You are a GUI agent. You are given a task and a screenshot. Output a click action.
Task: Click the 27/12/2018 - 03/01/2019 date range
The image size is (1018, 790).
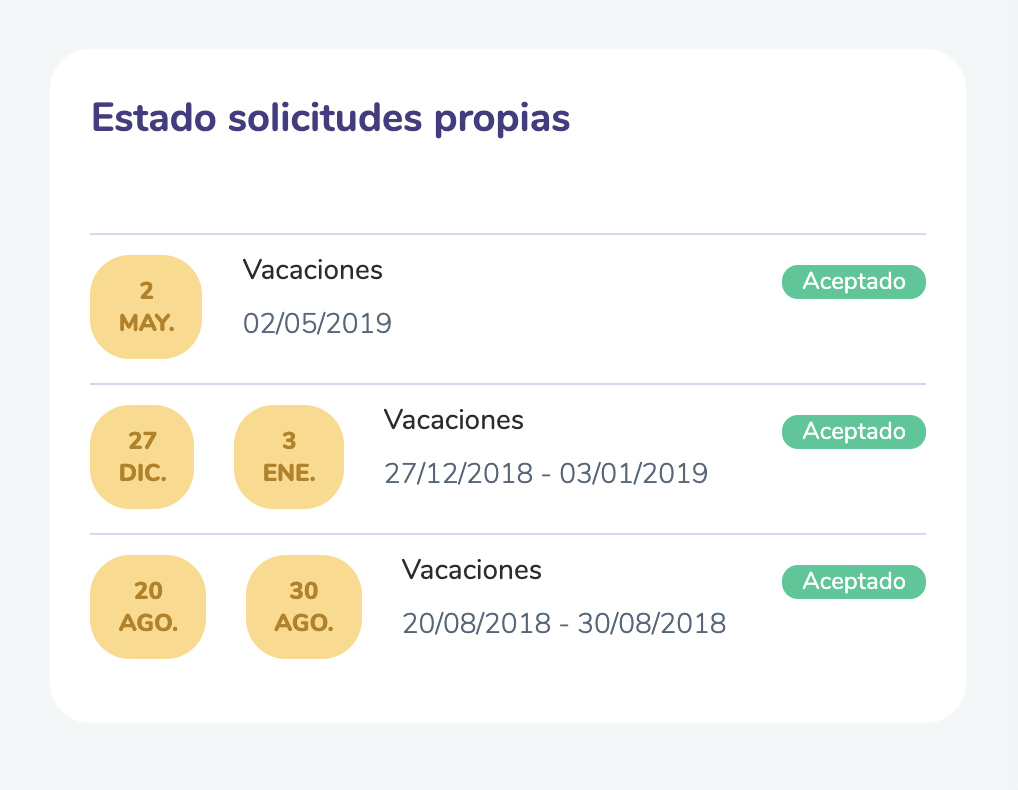pyautogui.click(x=546, y=473)
